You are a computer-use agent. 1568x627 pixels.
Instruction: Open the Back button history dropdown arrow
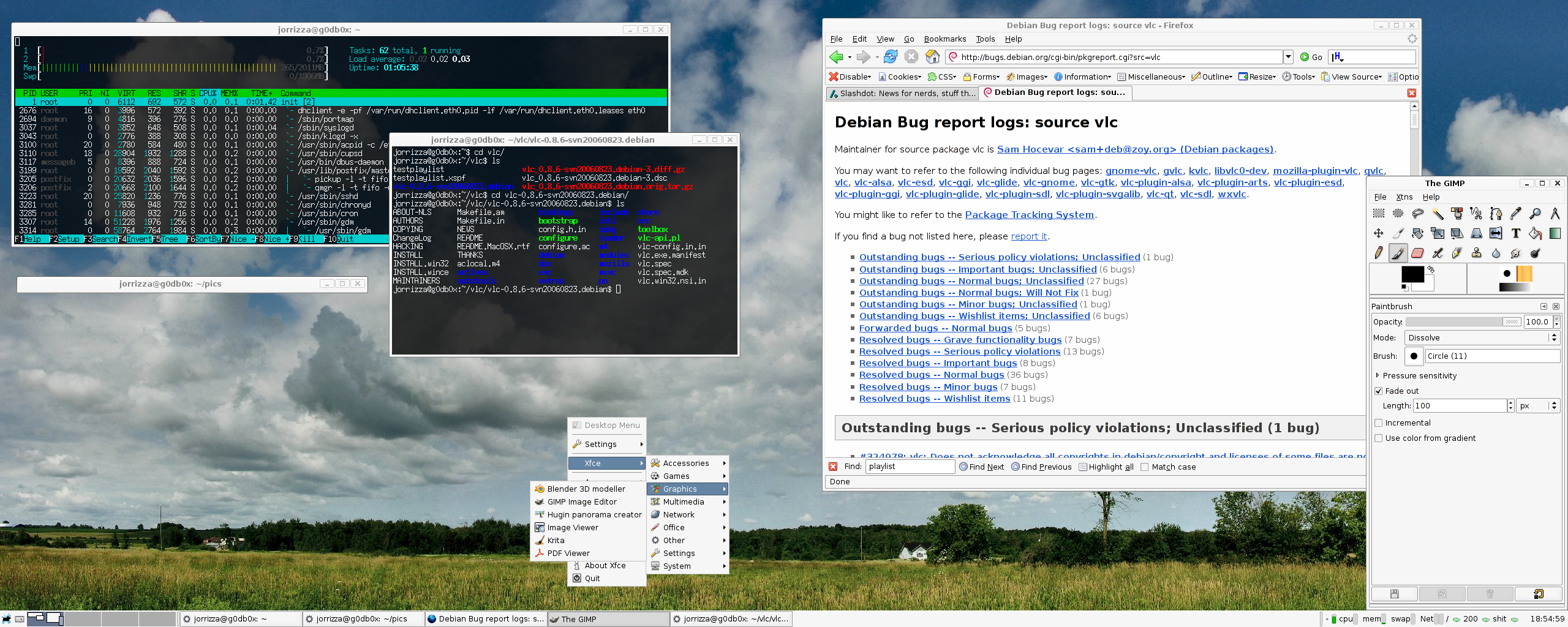850,57
